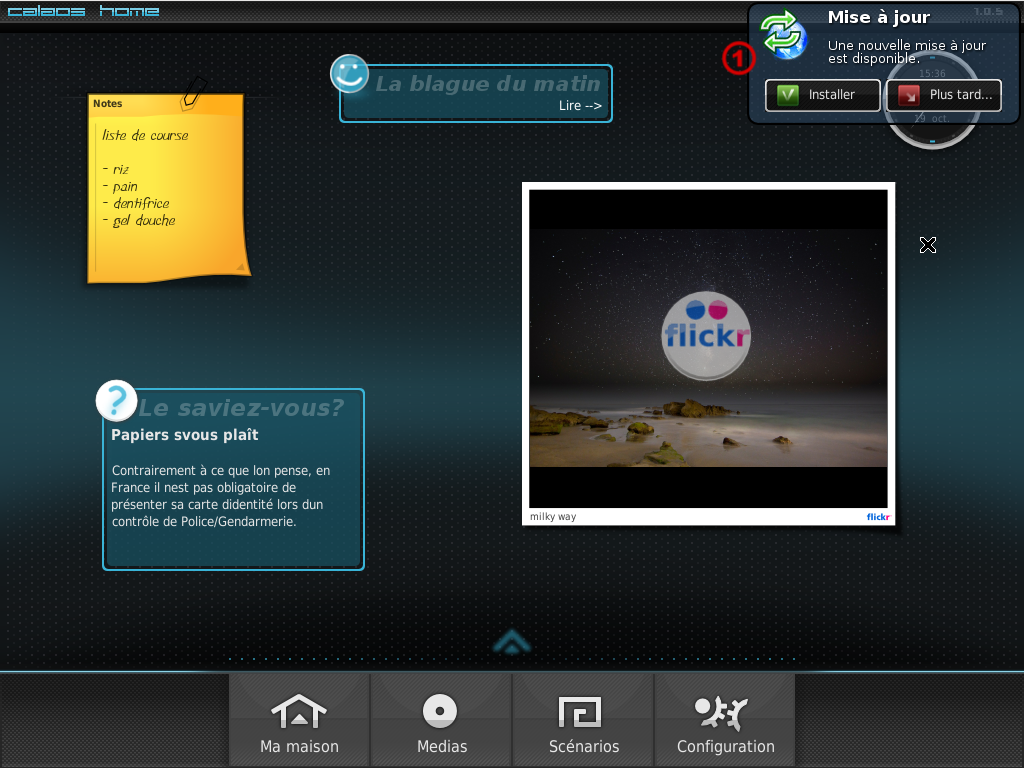Click the green check icon on Installer
Viewport: 1024px width, 768px height.
pos(788,95)
